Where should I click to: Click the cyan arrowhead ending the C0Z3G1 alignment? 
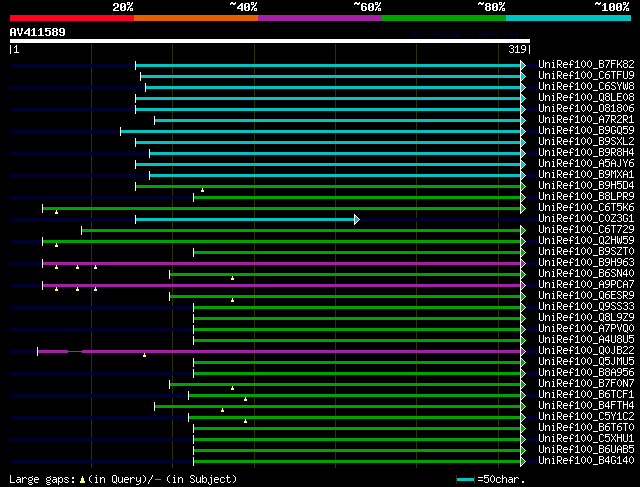pos(357,220)
